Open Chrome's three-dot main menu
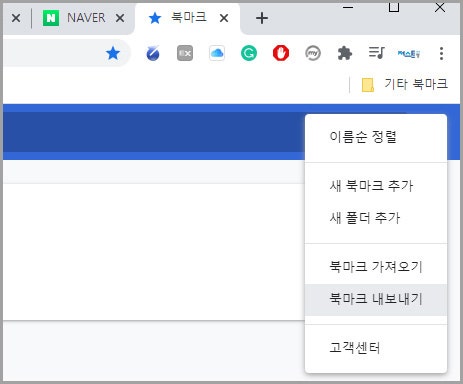 (441, 53)
